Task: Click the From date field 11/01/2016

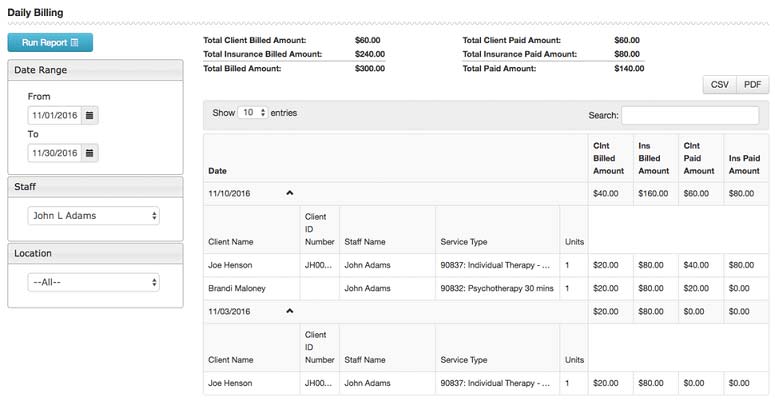Action: click(x=54, y=116)
